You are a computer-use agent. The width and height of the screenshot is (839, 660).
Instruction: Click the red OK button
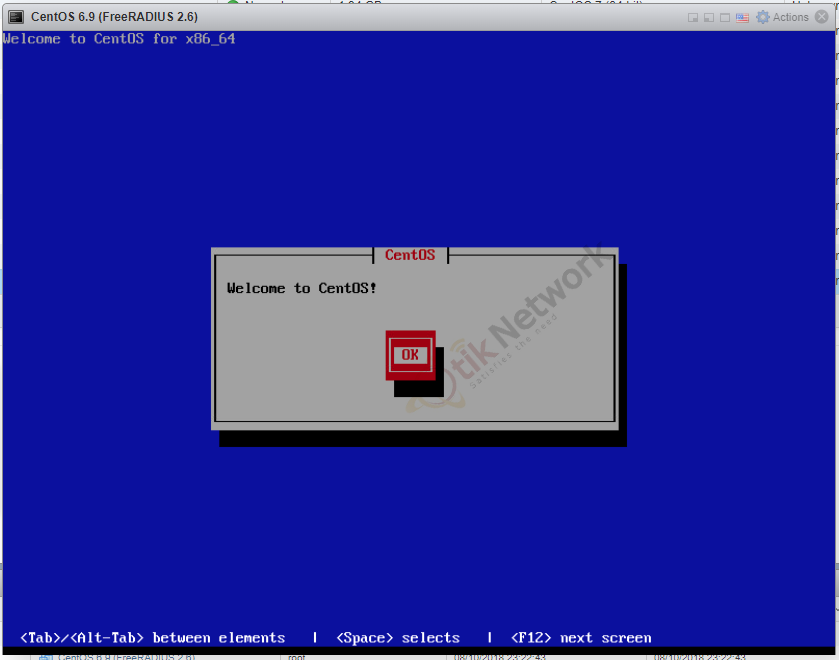(410, 355)
